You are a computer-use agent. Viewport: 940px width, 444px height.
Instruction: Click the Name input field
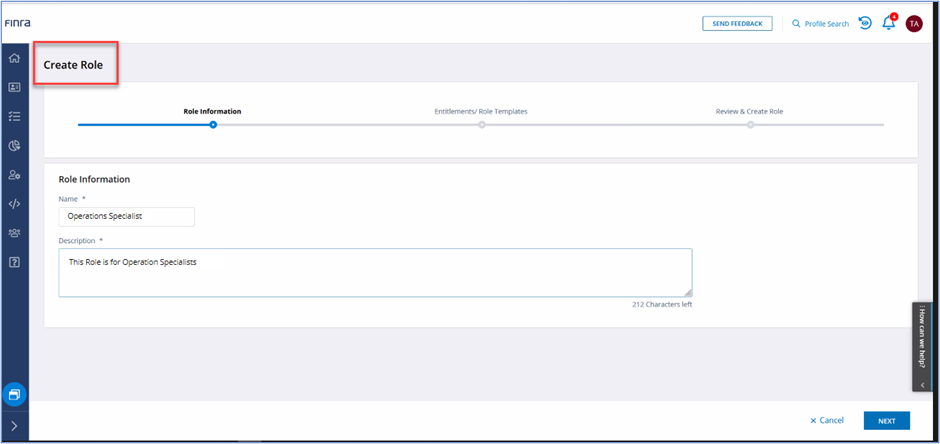(126, 216)
